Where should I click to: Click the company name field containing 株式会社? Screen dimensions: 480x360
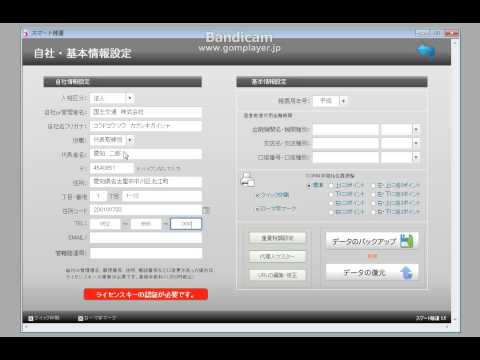click(146, 112)
